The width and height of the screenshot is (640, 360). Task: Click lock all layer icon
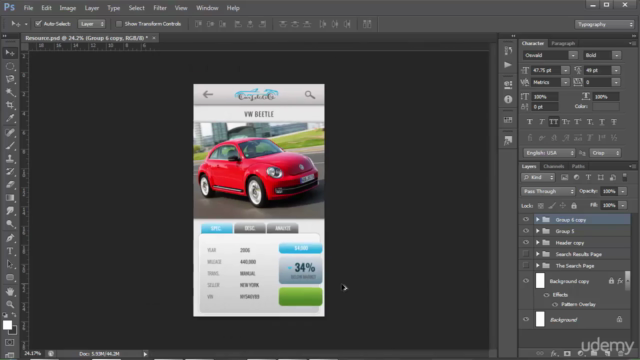coord(574,206)
